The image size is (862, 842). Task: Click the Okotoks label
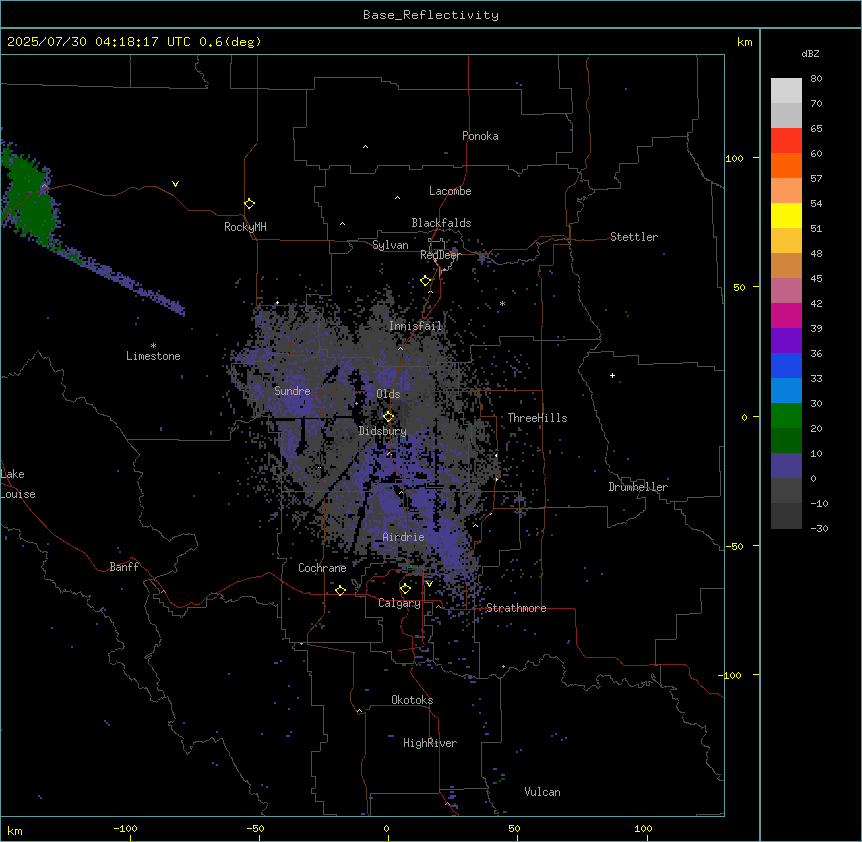(412, 700)
